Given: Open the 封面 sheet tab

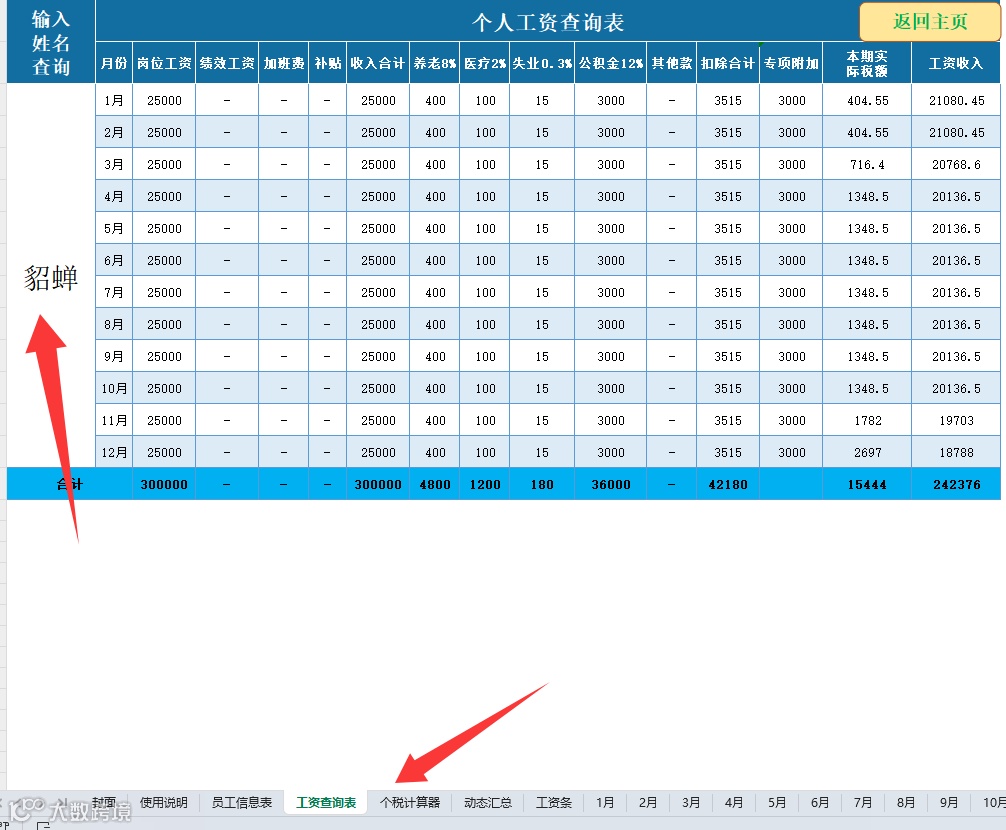Looking at the screenshot, I should point(104,802).
